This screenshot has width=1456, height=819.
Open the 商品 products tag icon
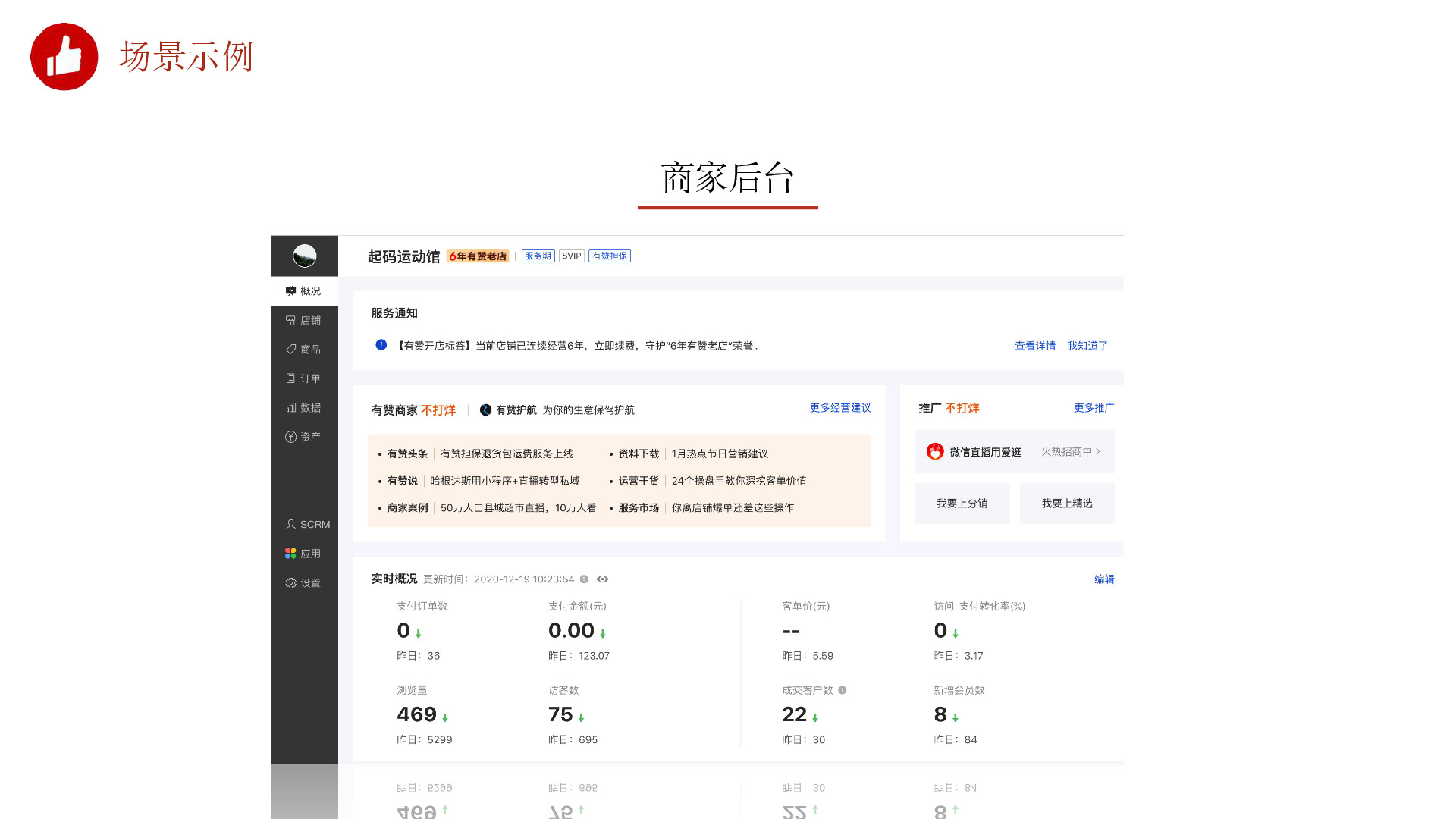pyautogui.click(x=290, y=350)
